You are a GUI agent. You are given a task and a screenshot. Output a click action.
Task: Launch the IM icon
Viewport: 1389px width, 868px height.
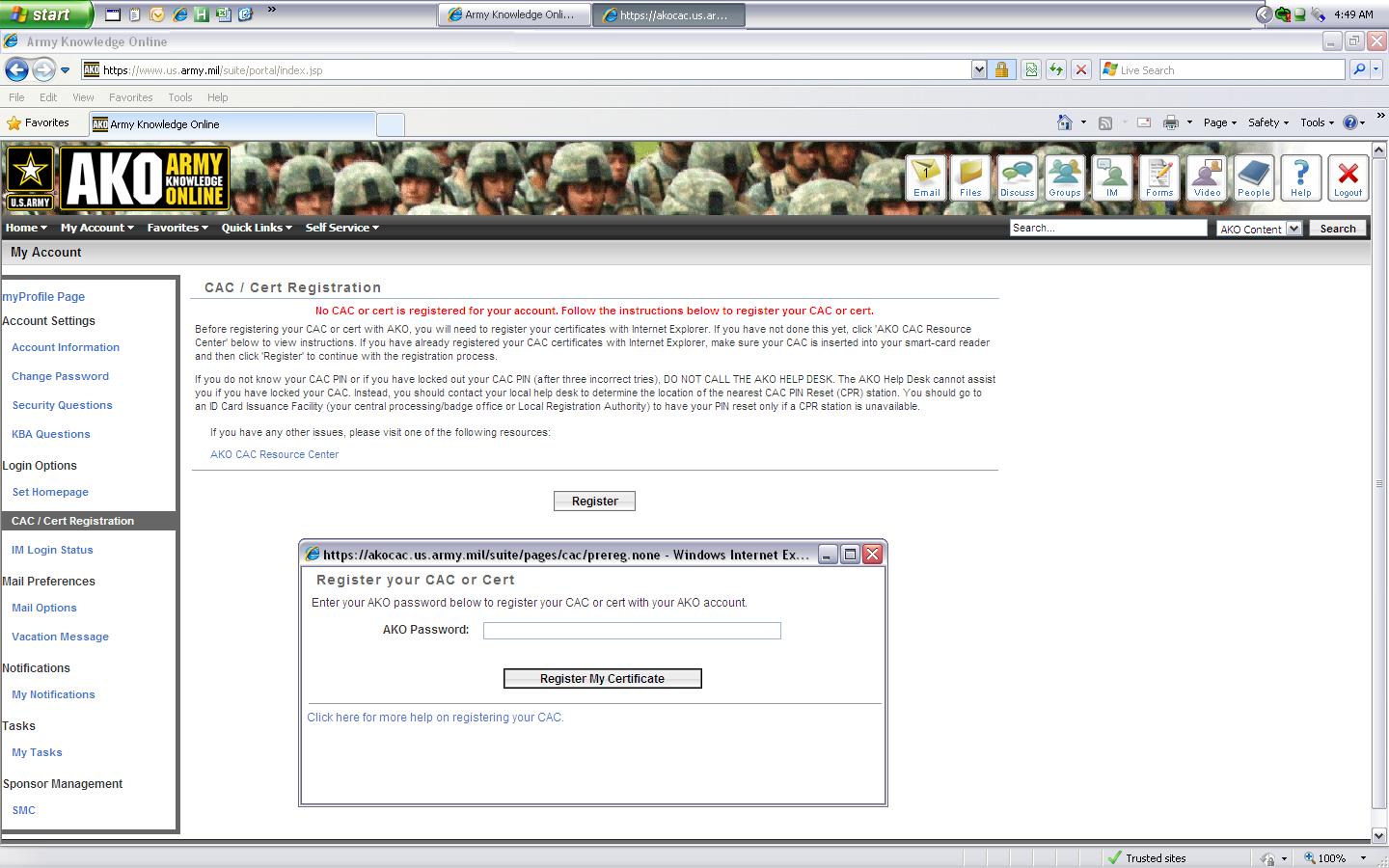pyautogui.click(x=1111, y=177)
